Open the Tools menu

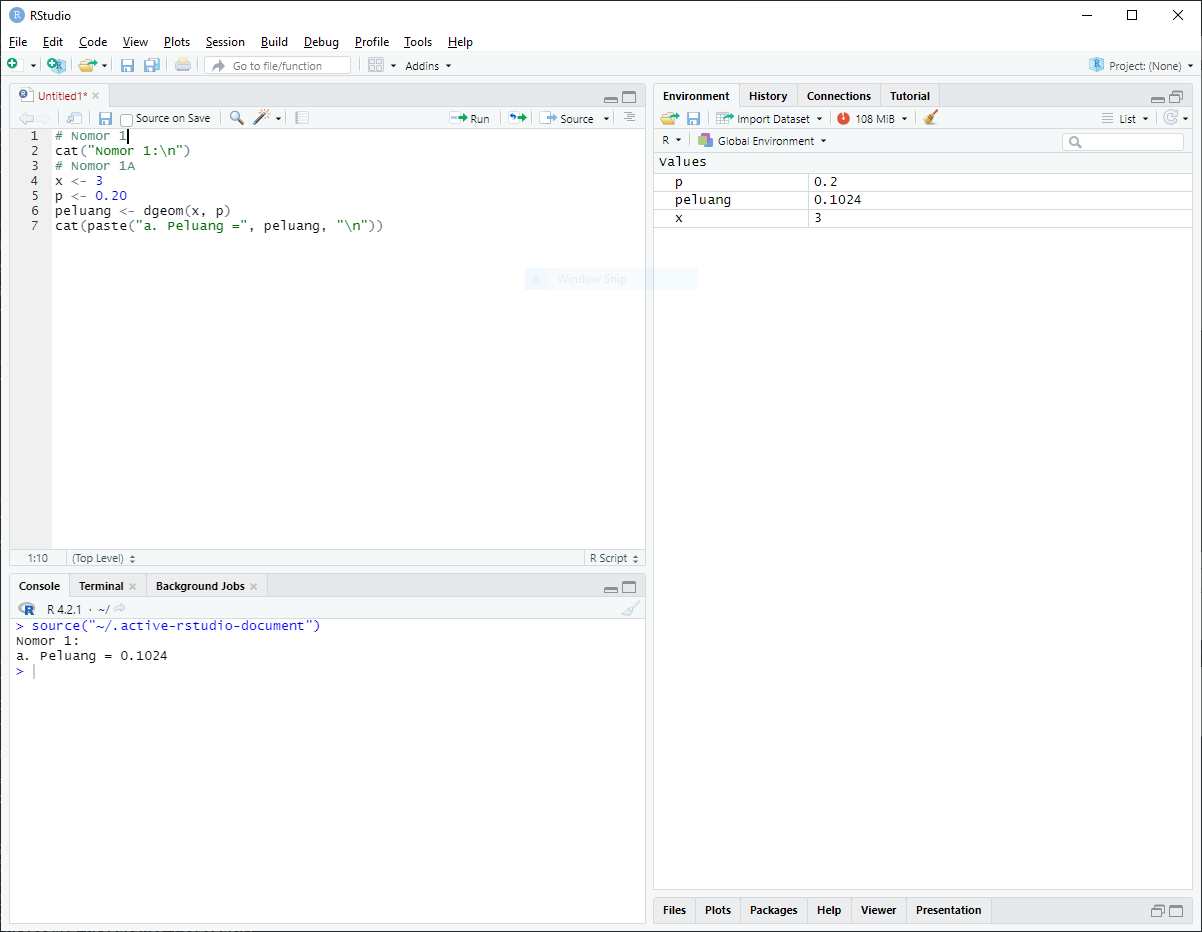(x=418, y=42)
